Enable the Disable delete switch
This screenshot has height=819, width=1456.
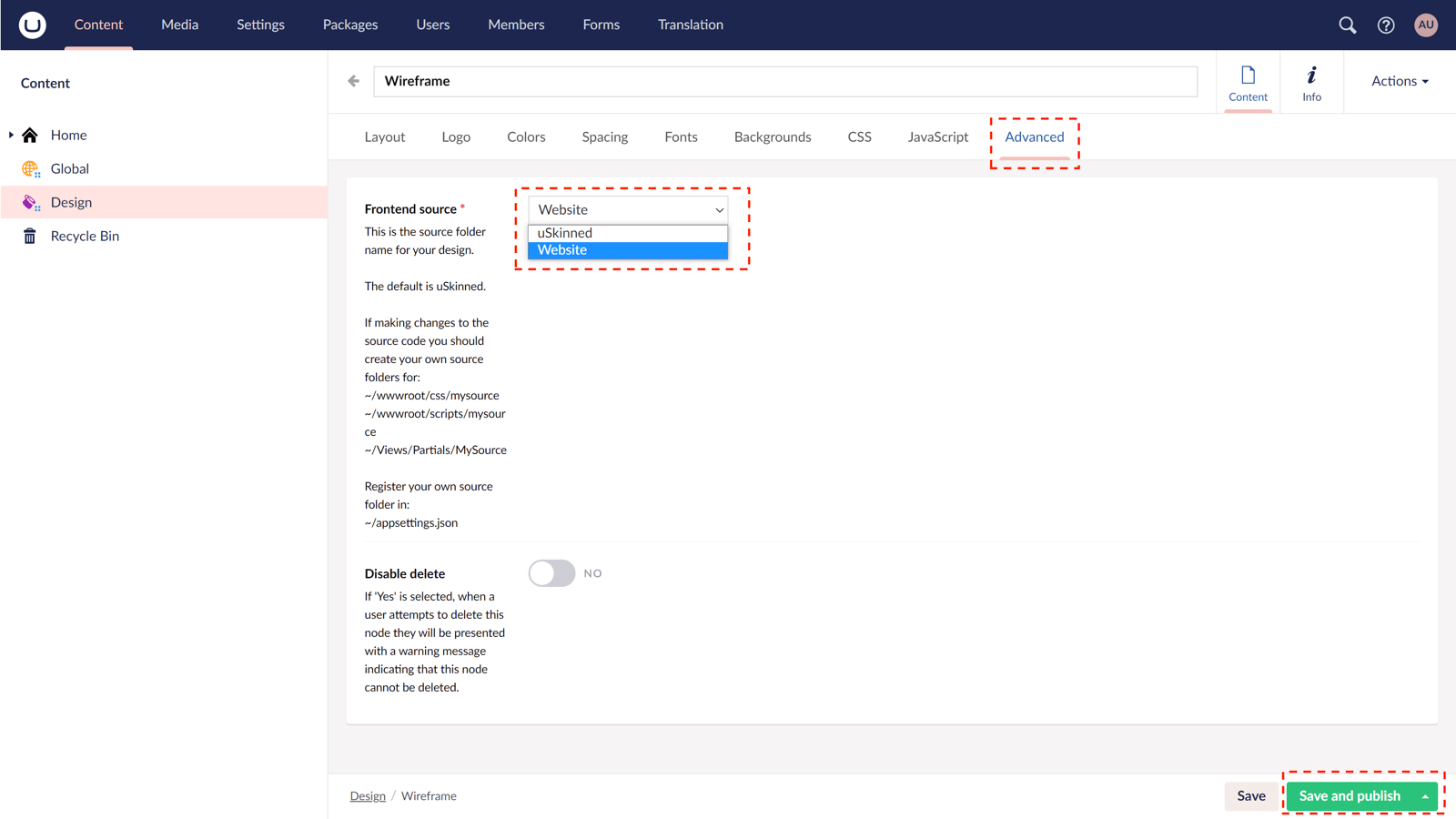(x=551, y=572)
